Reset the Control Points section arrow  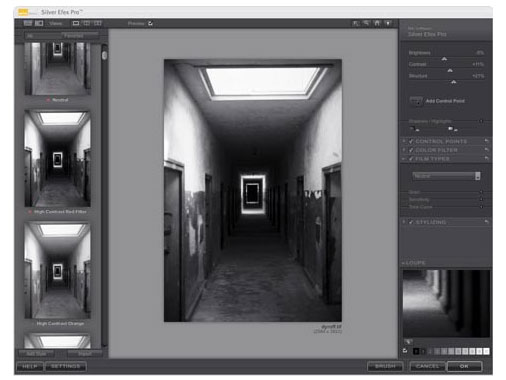(x=486, y=141)
